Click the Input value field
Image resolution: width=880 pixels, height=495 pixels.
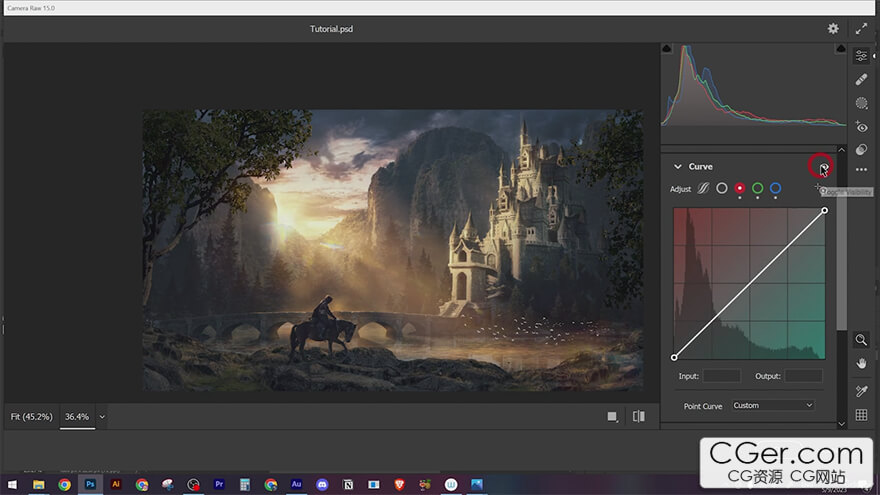click(722, 376)
